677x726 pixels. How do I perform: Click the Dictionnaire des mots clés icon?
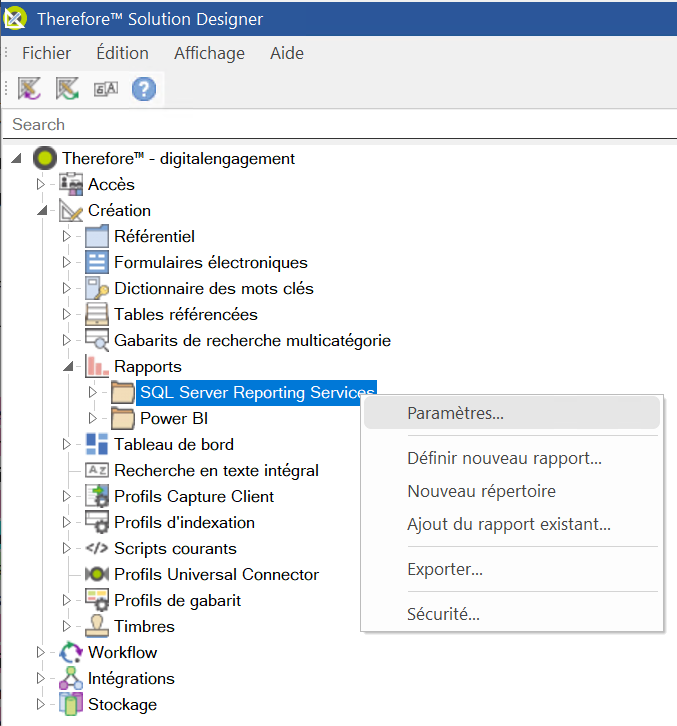click(x=97, y=288)
